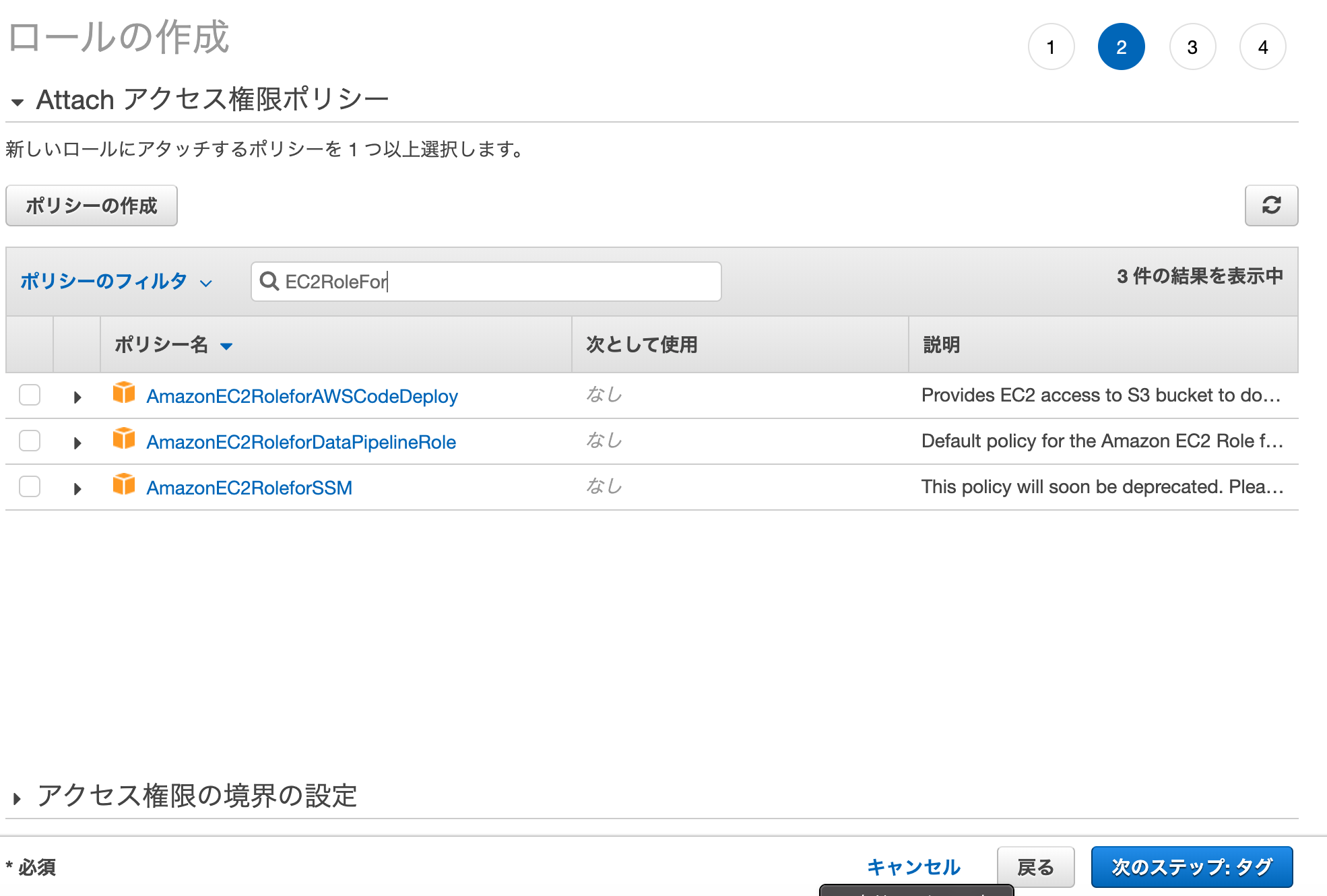This screenshot has width=1327, height=896.
Task: Check the AmazonEC2RoleforDataPipelineRole checkbox
Action: [x=30, y=441]
